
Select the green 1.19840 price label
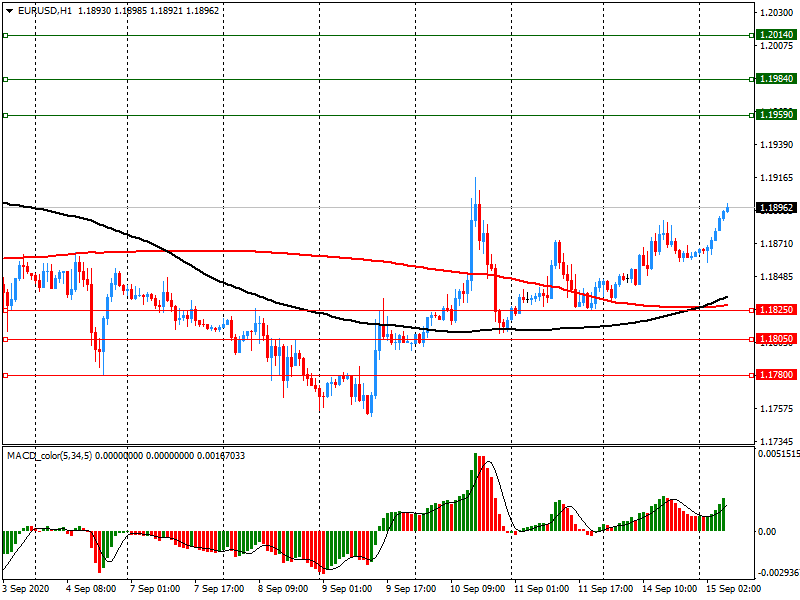click(x=776, y=79)
